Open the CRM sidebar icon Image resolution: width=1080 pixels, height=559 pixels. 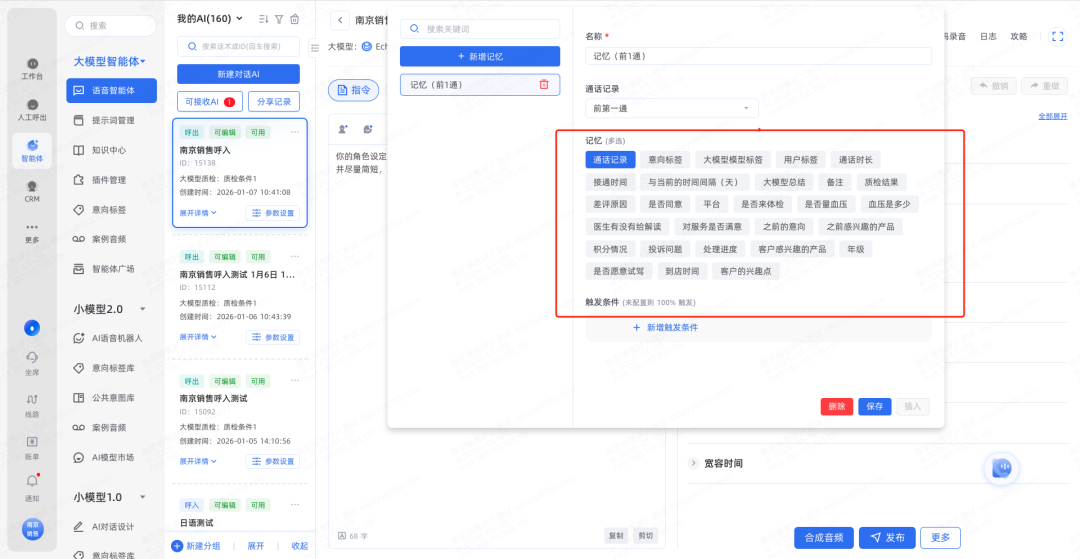(x=32, y=188)
